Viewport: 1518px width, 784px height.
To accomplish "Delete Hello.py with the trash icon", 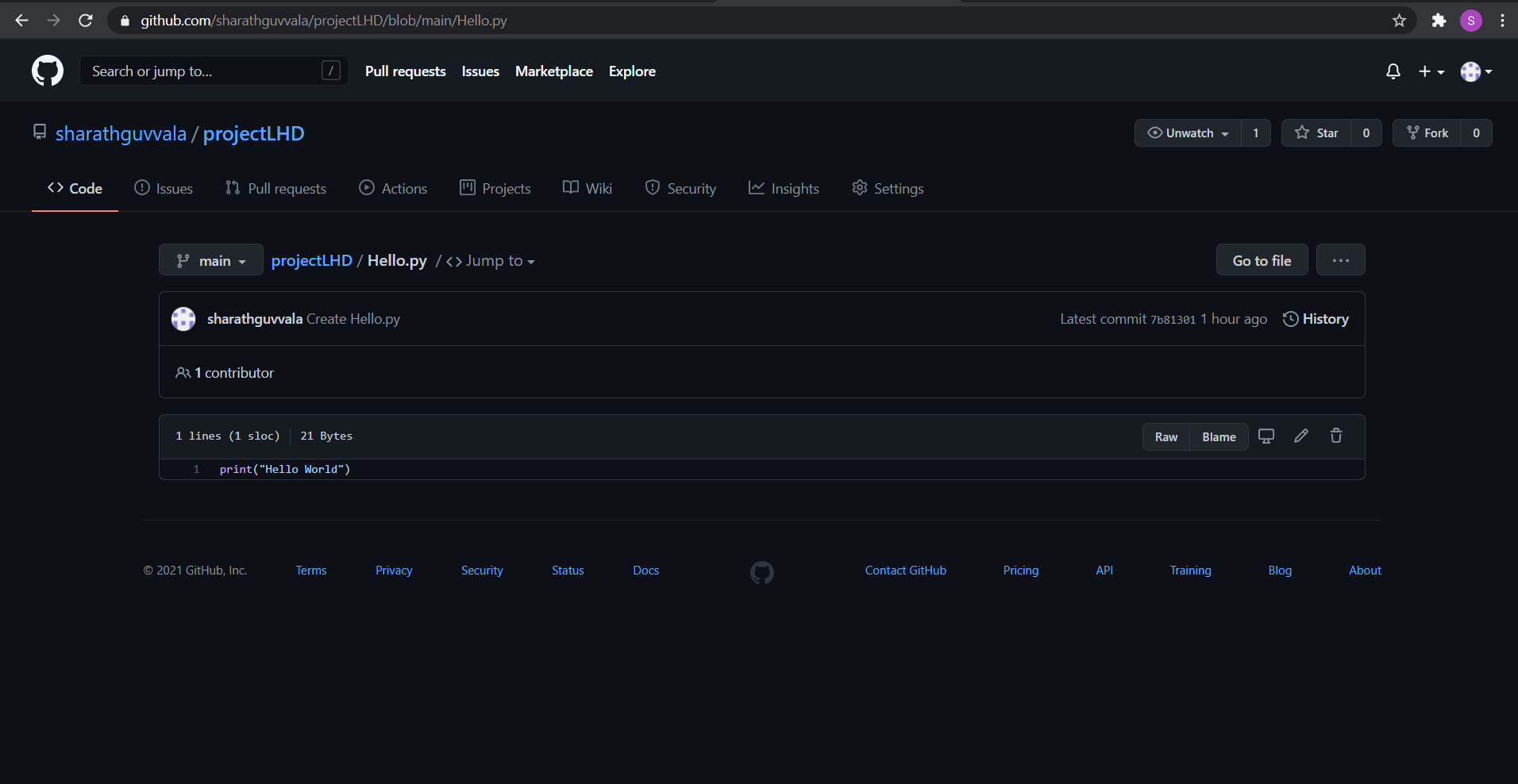I will click(1336, 436).
